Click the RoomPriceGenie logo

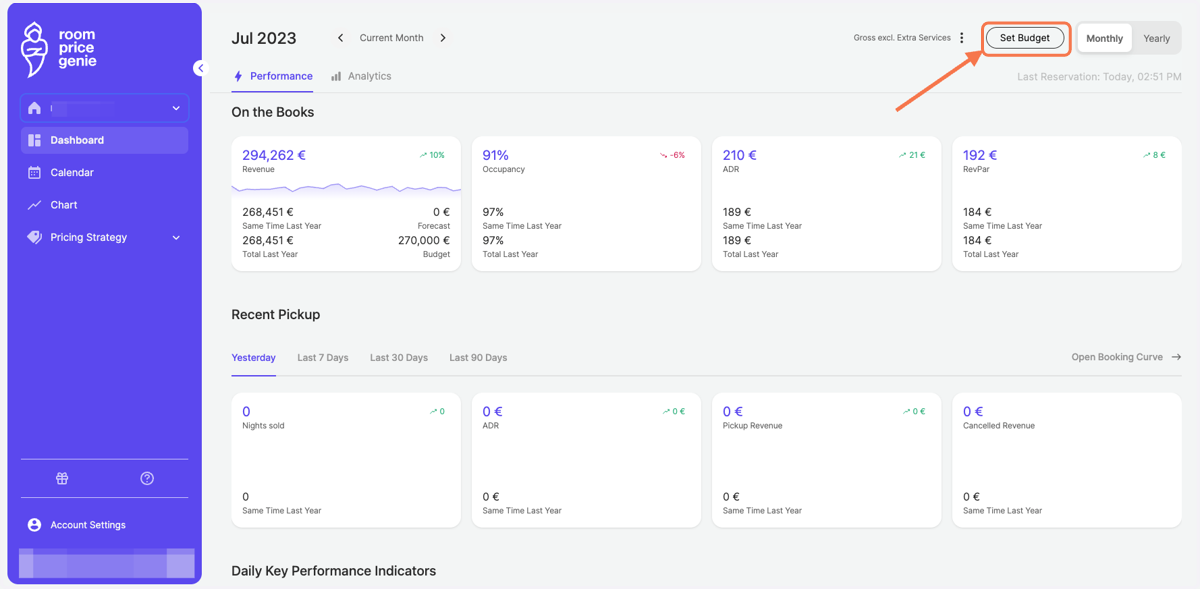point(58,49)
